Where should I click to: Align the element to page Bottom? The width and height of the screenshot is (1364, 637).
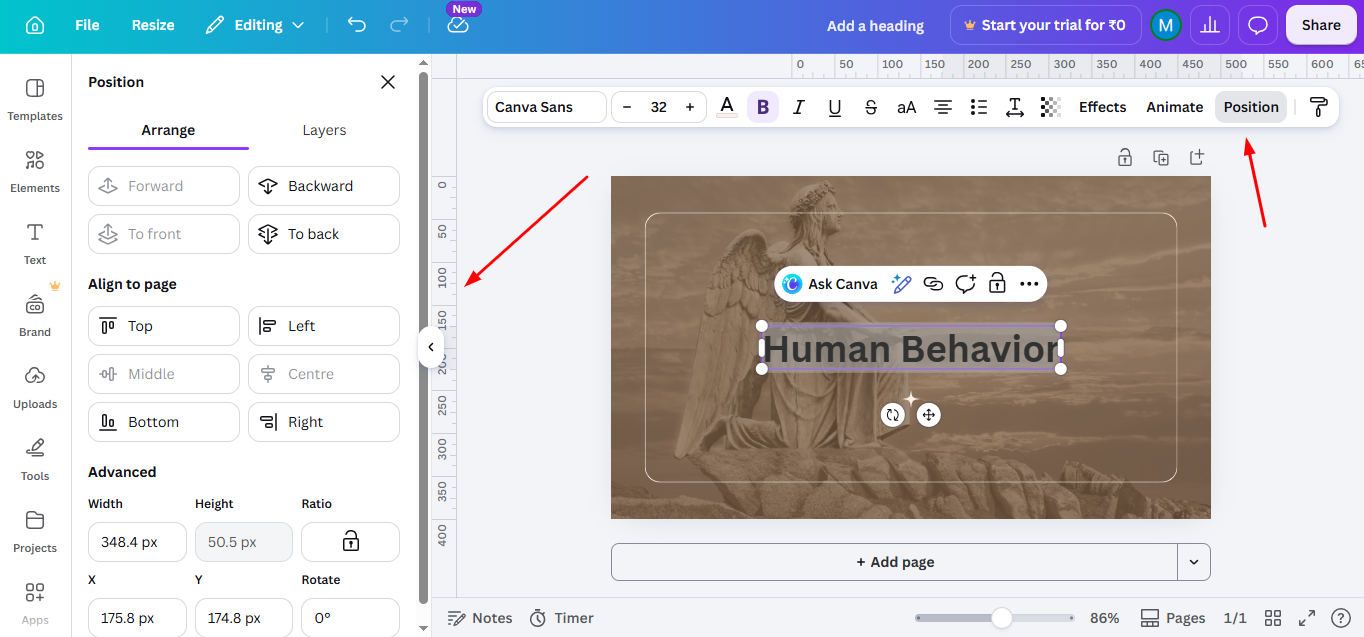164,422
